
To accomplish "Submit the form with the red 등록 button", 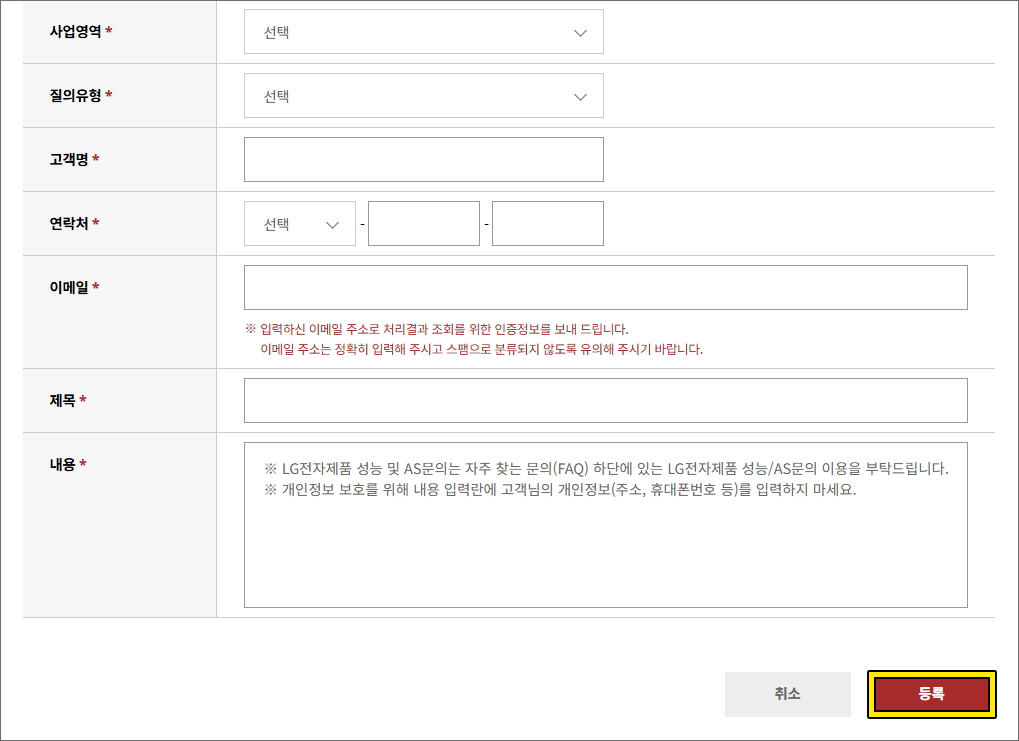I will (x=931, y=694).
